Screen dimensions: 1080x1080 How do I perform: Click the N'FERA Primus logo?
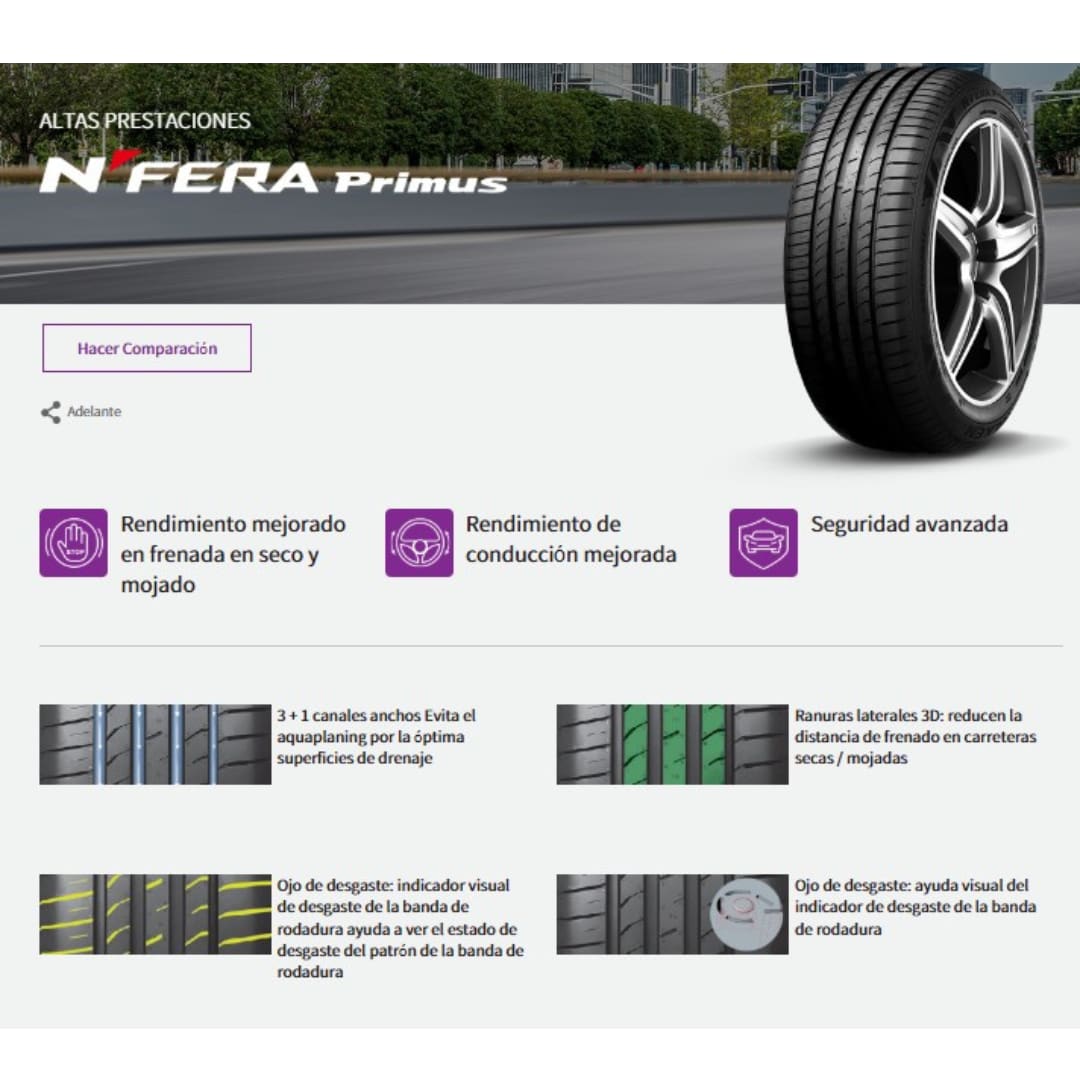tap(273, 173)
